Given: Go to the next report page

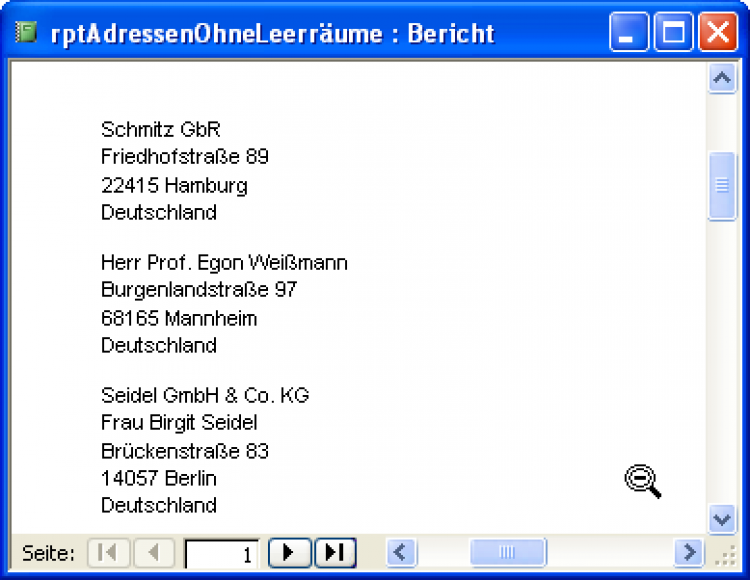Looking at the screenshot, I should (x=289, y=552).
